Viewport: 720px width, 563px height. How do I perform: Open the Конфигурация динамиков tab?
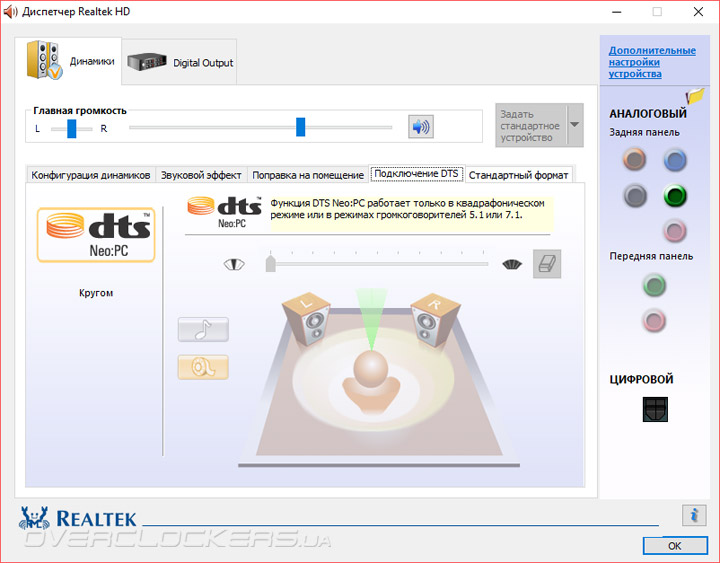(x=91, y=175)
